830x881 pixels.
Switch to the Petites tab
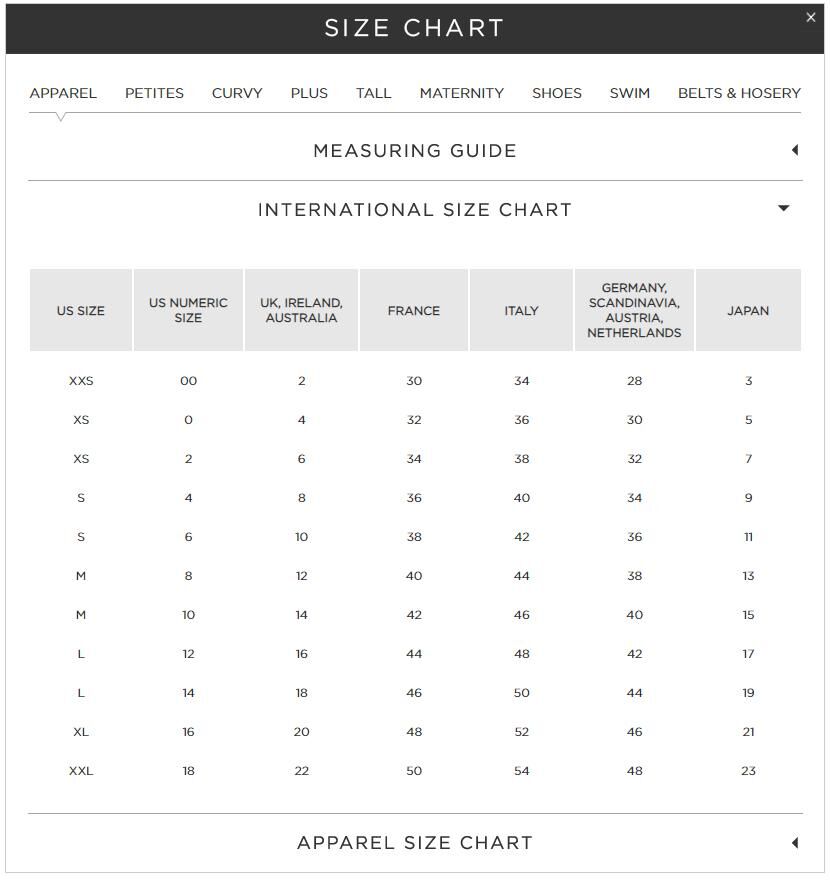click(x=154, y=93)
